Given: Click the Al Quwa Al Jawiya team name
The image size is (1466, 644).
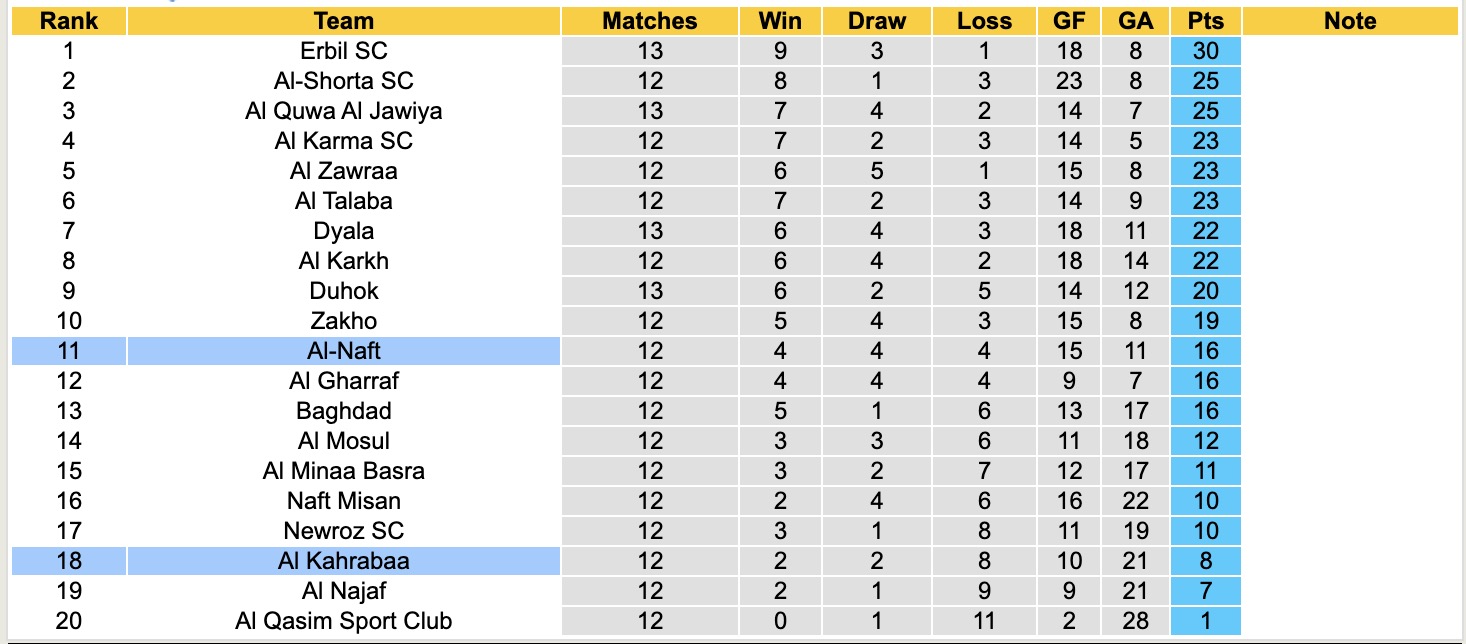Looking at the screenshot, I should [x=343, y=111].
